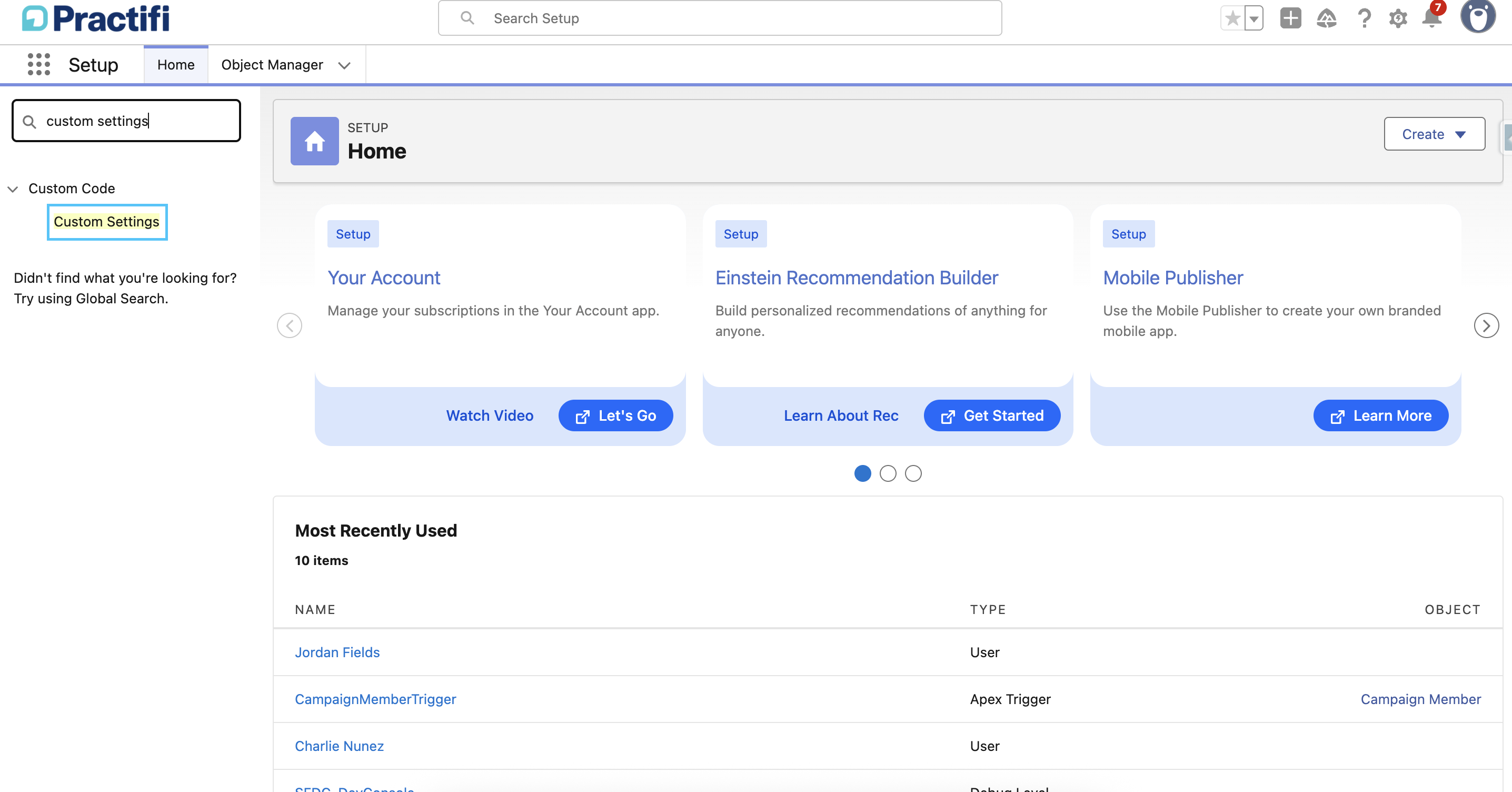Viewport: 1512px width, 792px height.
Task: Toggle the favorite star for this page
Action: (x=1231, y=18)
